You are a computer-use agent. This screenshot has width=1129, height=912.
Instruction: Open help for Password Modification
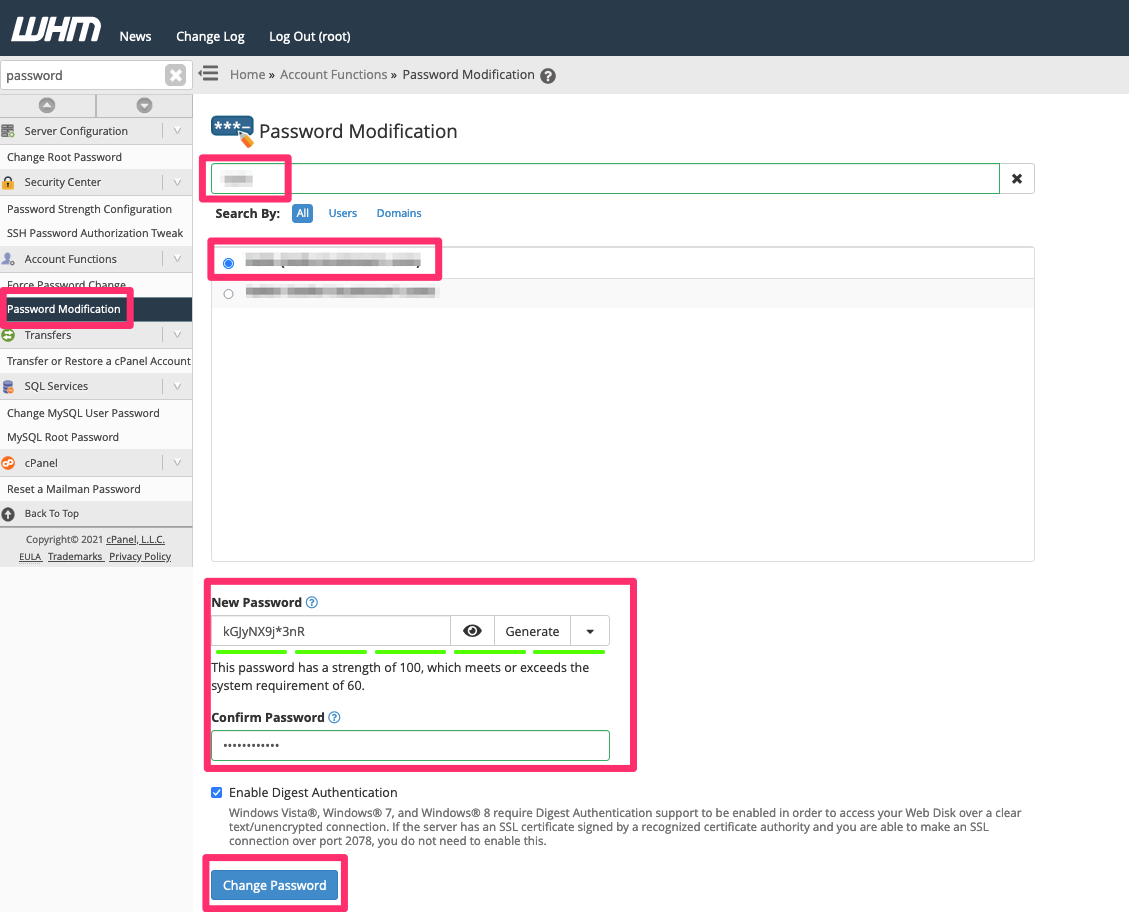548,76
